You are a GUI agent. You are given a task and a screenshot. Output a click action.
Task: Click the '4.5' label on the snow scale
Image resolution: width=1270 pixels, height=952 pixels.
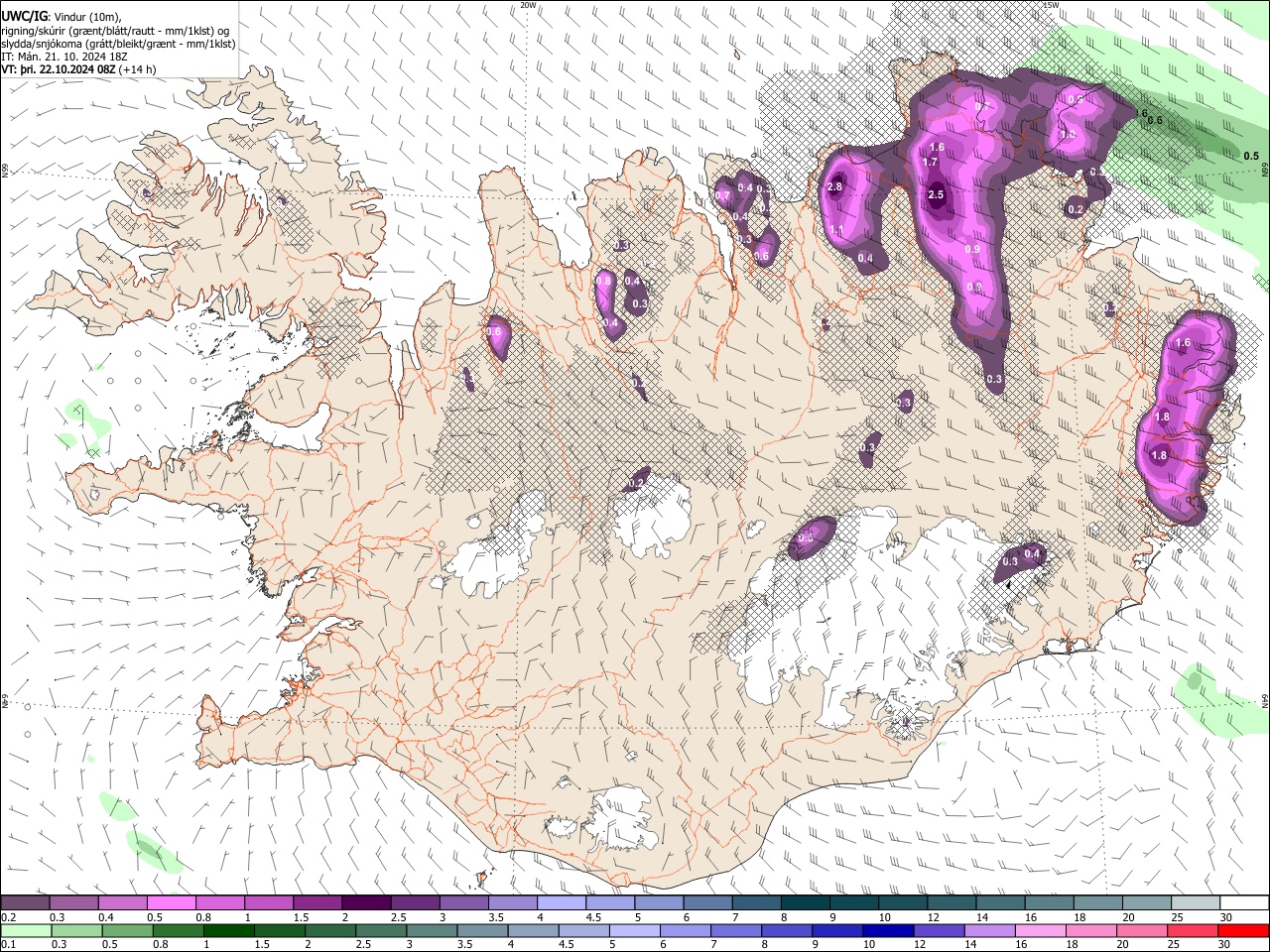tap(592, 917)
